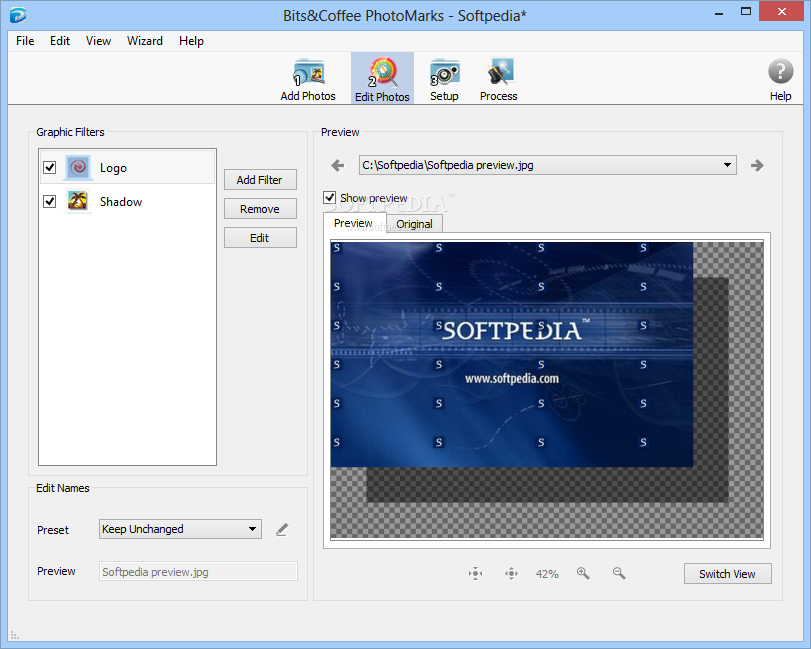This screenshot has height=649, width=811.
Task: Open the Edit menu
Action: (60, 41)
